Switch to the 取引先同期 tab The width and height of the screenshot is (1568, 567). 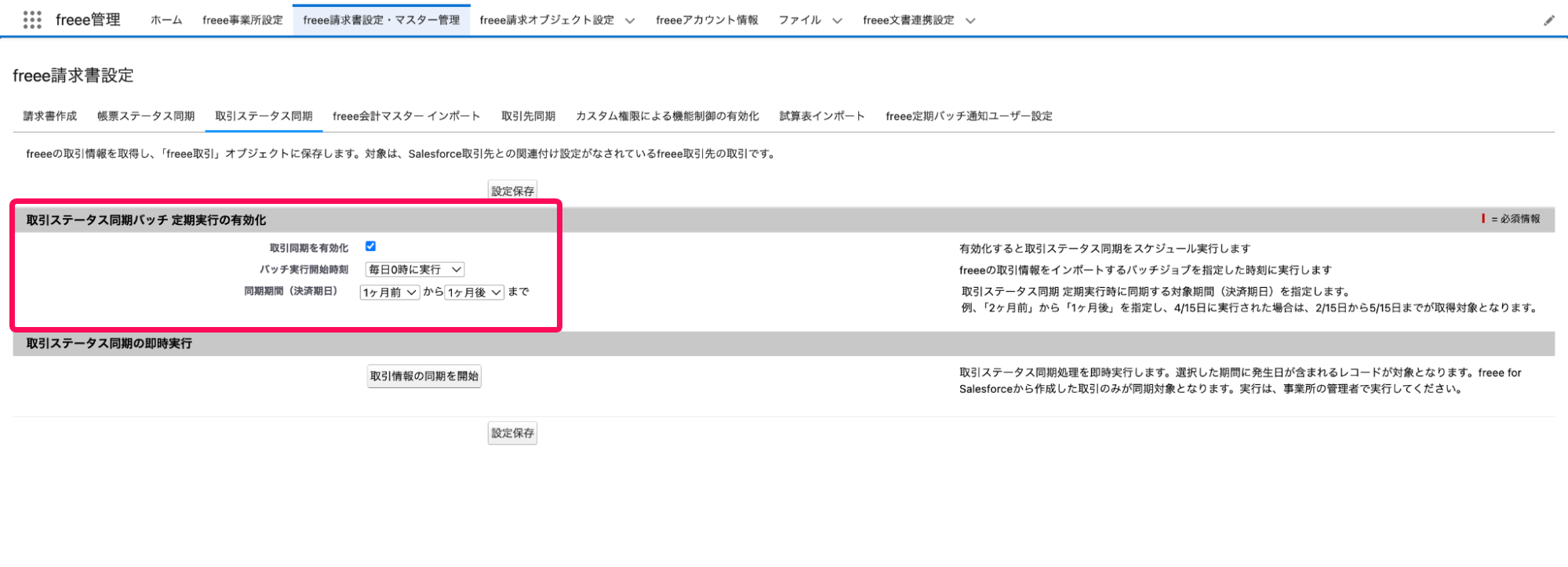click(x=528, y=116)
